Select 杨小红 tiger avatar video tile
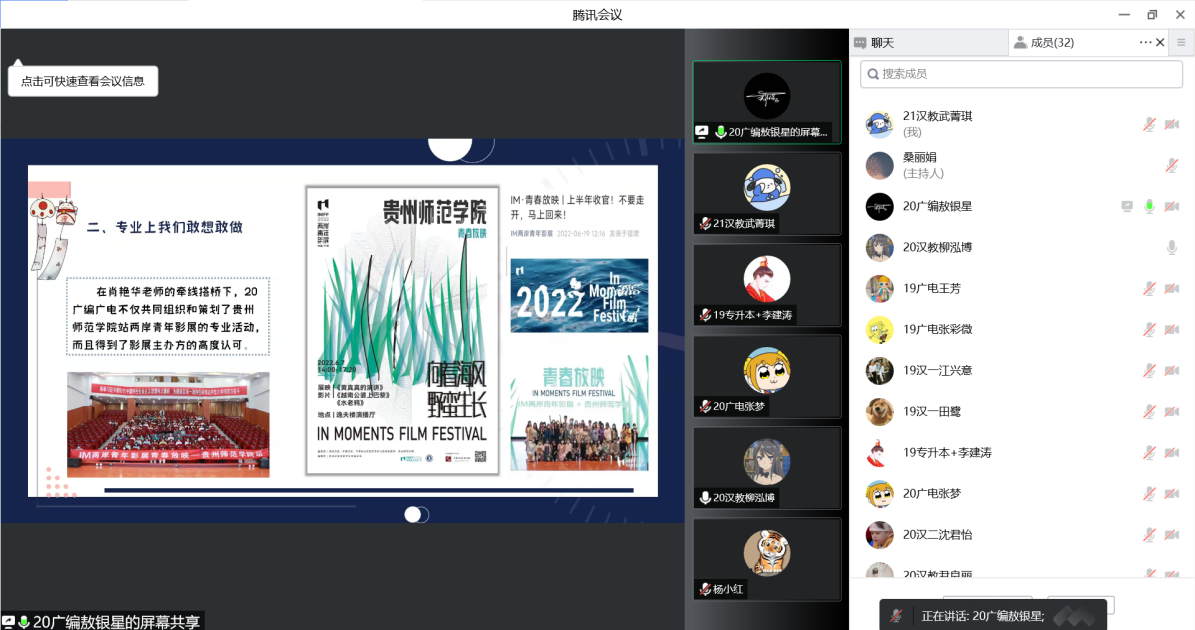This screenshot has width=1195, height=630. pyautogui.click(x=767, y=559)
